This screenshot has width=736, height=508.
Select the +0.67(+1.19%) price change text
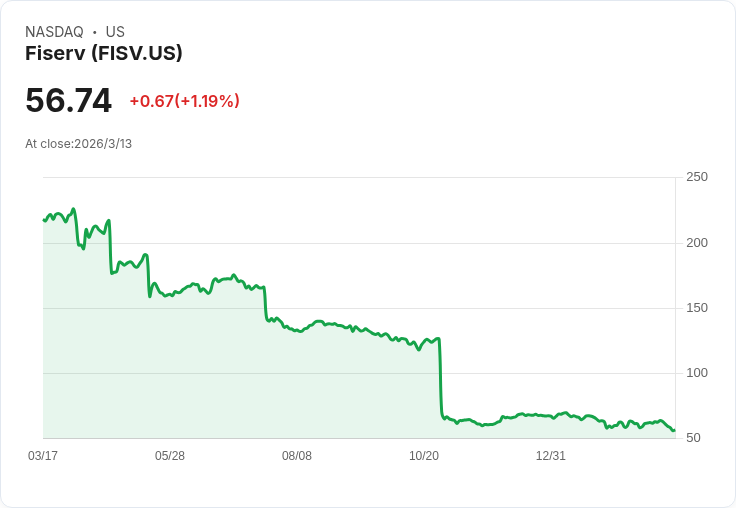[x=184, y=101]
